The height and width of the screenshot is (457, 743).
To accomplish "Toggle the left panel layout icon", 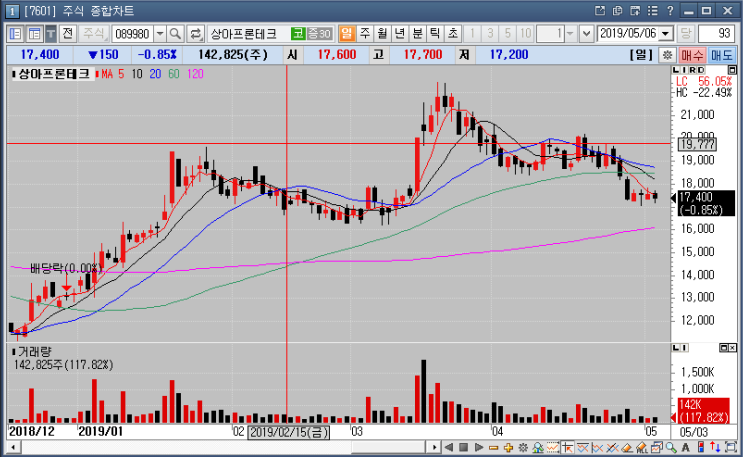I will pos(15,34).
